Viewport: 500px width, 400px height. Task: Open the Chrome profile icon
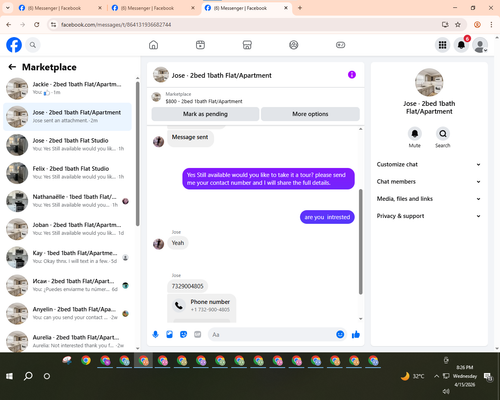[477, 24]
